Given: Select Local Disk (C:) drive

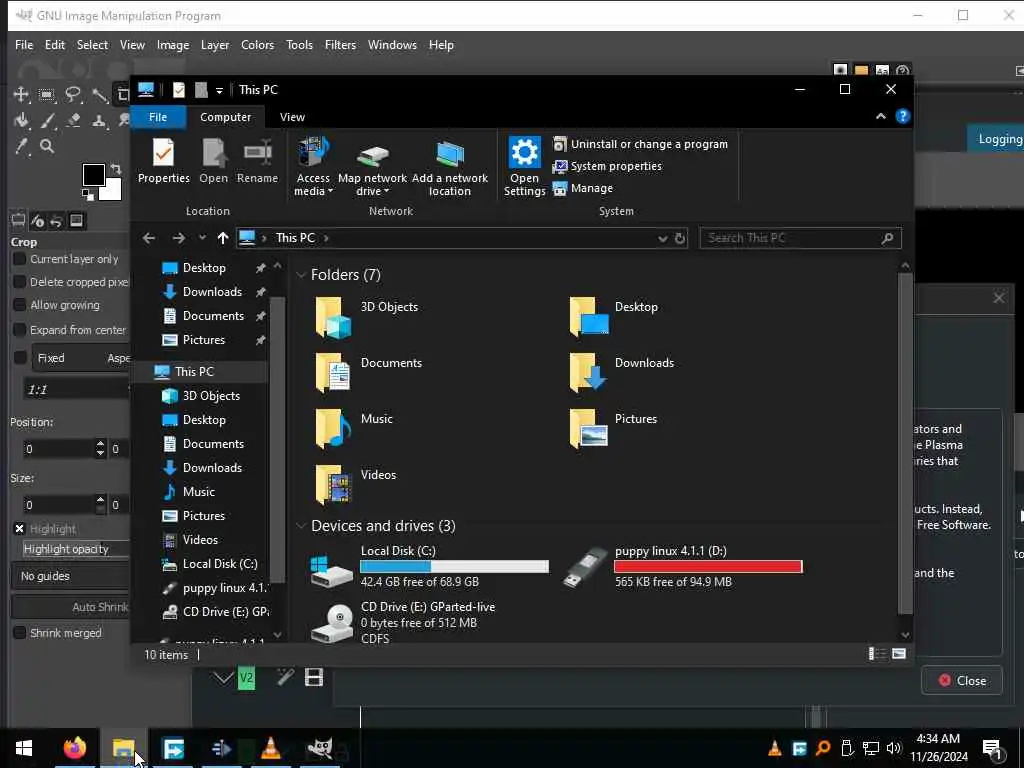Looking at the screenshot, I should coord(430,566).
